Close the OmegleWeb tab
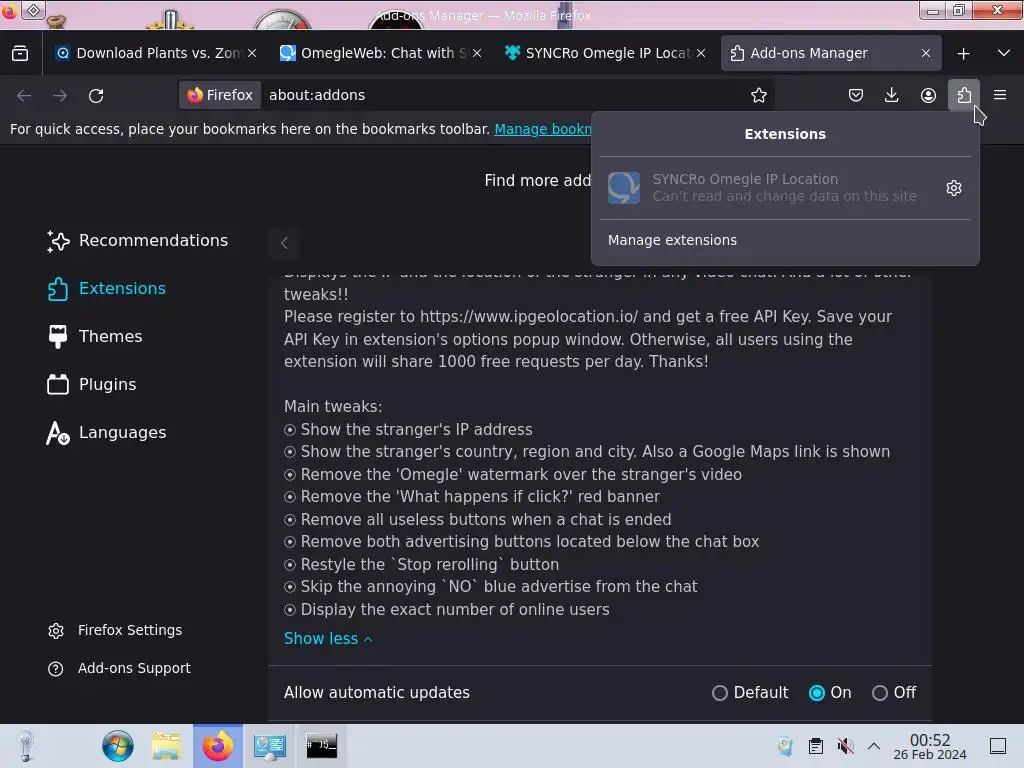This screenshot has width=1024, height=768. [x=477, y=54]
